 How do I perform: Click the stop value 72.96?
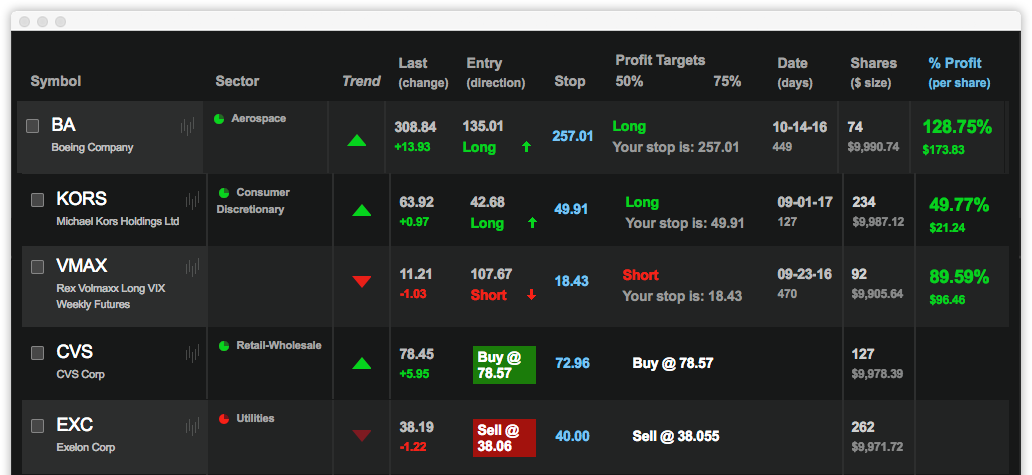pyautogui.click(x=573, y=363)
